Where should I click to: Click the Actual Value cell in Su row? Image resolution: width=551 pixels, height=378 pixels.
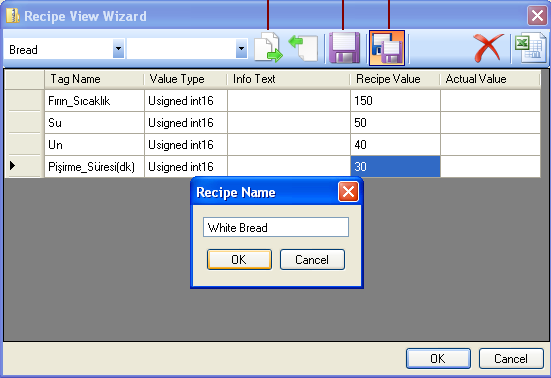coord(490,123)
